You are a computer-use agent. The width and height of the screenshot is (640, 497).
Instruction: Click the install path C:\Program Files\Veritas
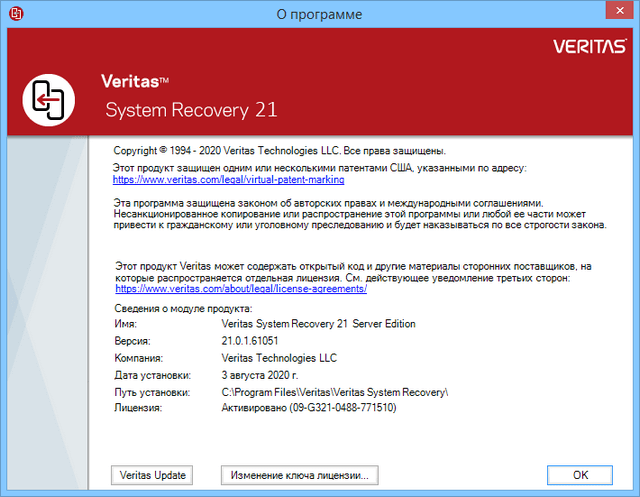pos(334,392)
